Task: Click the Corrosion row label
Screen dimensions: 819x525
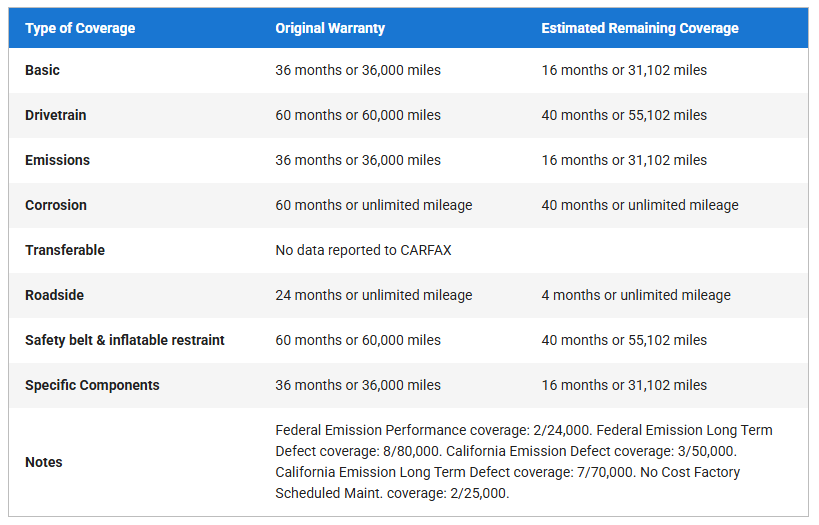Action: [56, 205]
